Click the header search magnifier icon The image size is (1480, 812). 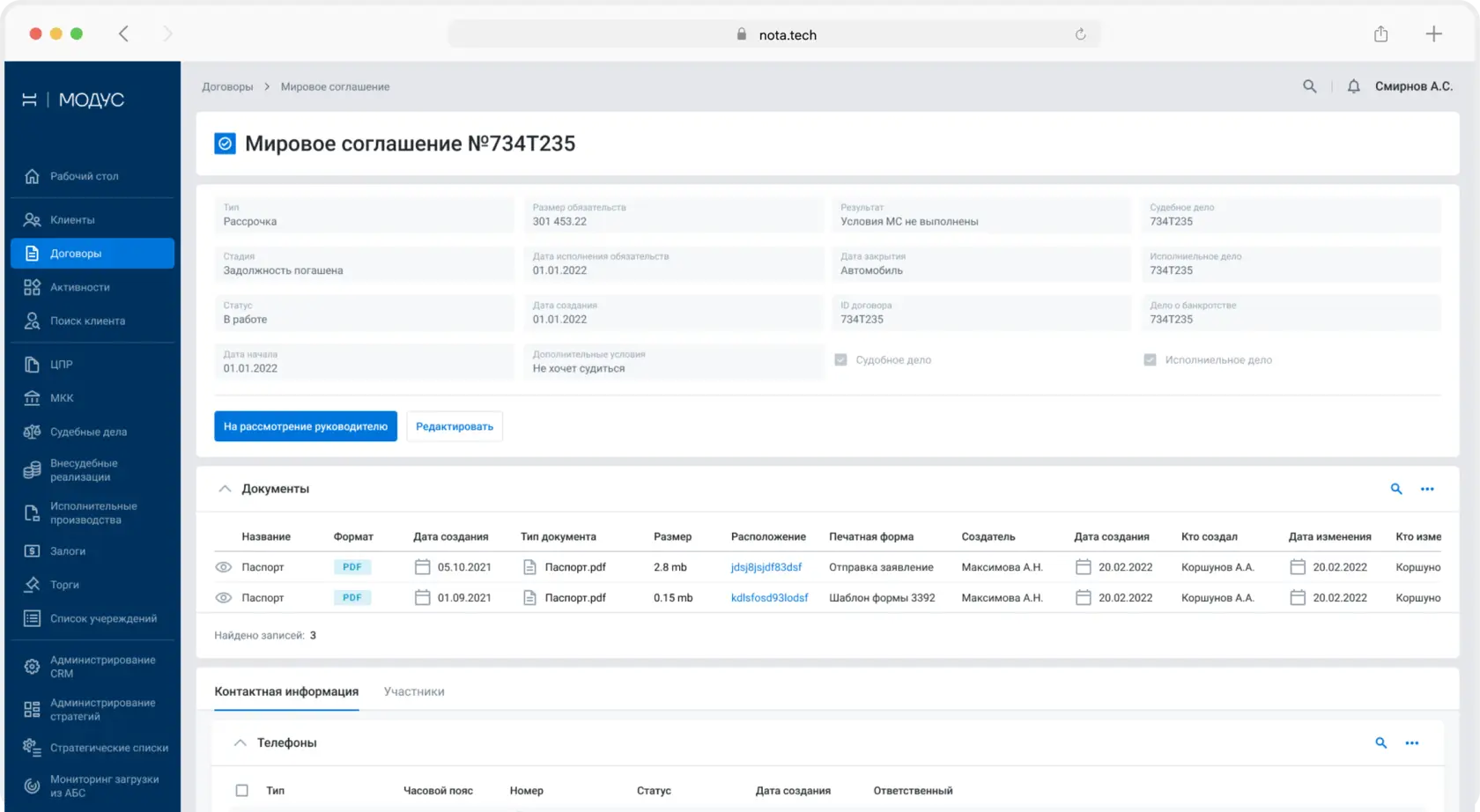pos(1310,86)
